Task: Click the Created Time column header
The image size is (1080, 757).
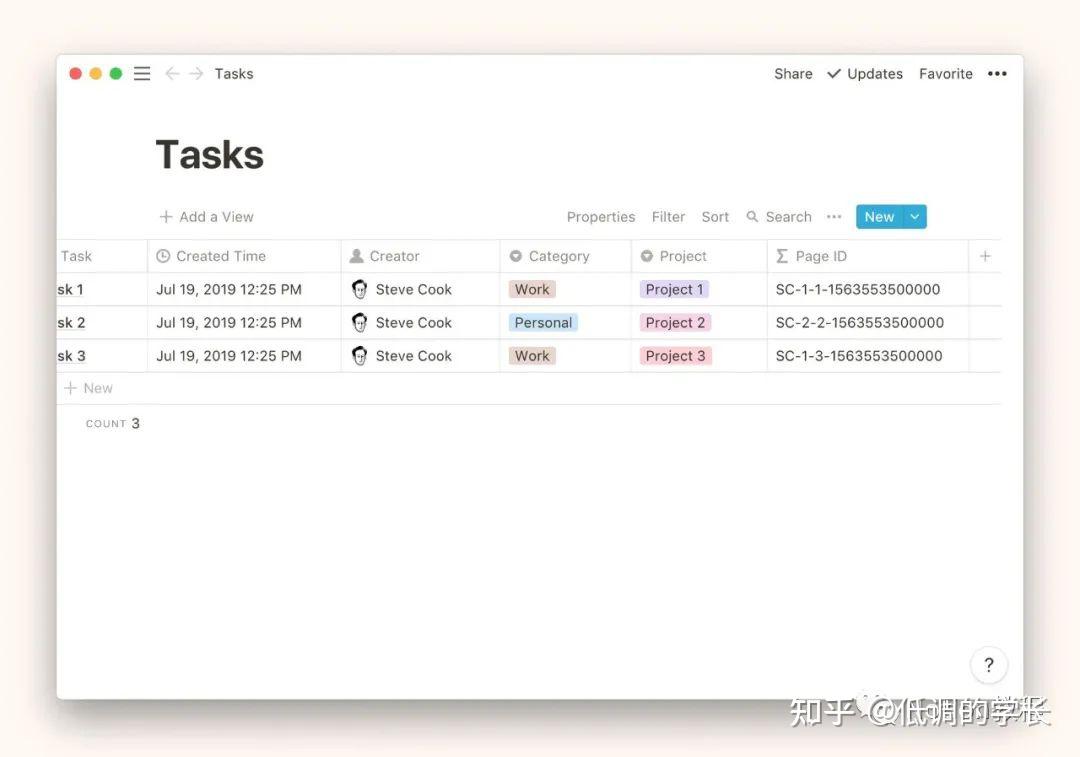Action: [x=244, y=256]
